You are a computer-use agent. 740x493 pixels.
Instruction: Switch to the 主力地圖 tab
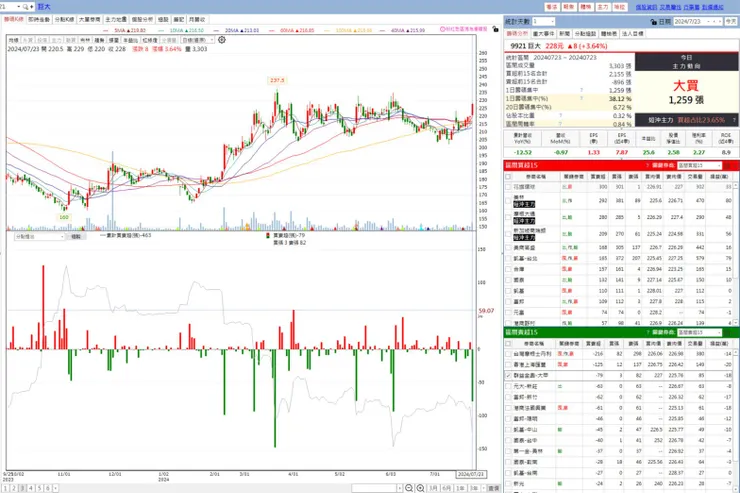coord(116,19)
